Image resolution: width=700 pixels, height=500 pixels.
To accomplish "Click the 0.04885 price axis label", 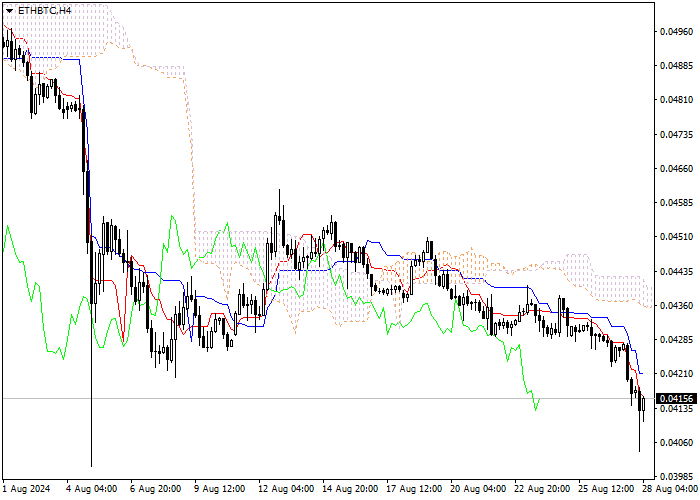I will coord(677,66).
